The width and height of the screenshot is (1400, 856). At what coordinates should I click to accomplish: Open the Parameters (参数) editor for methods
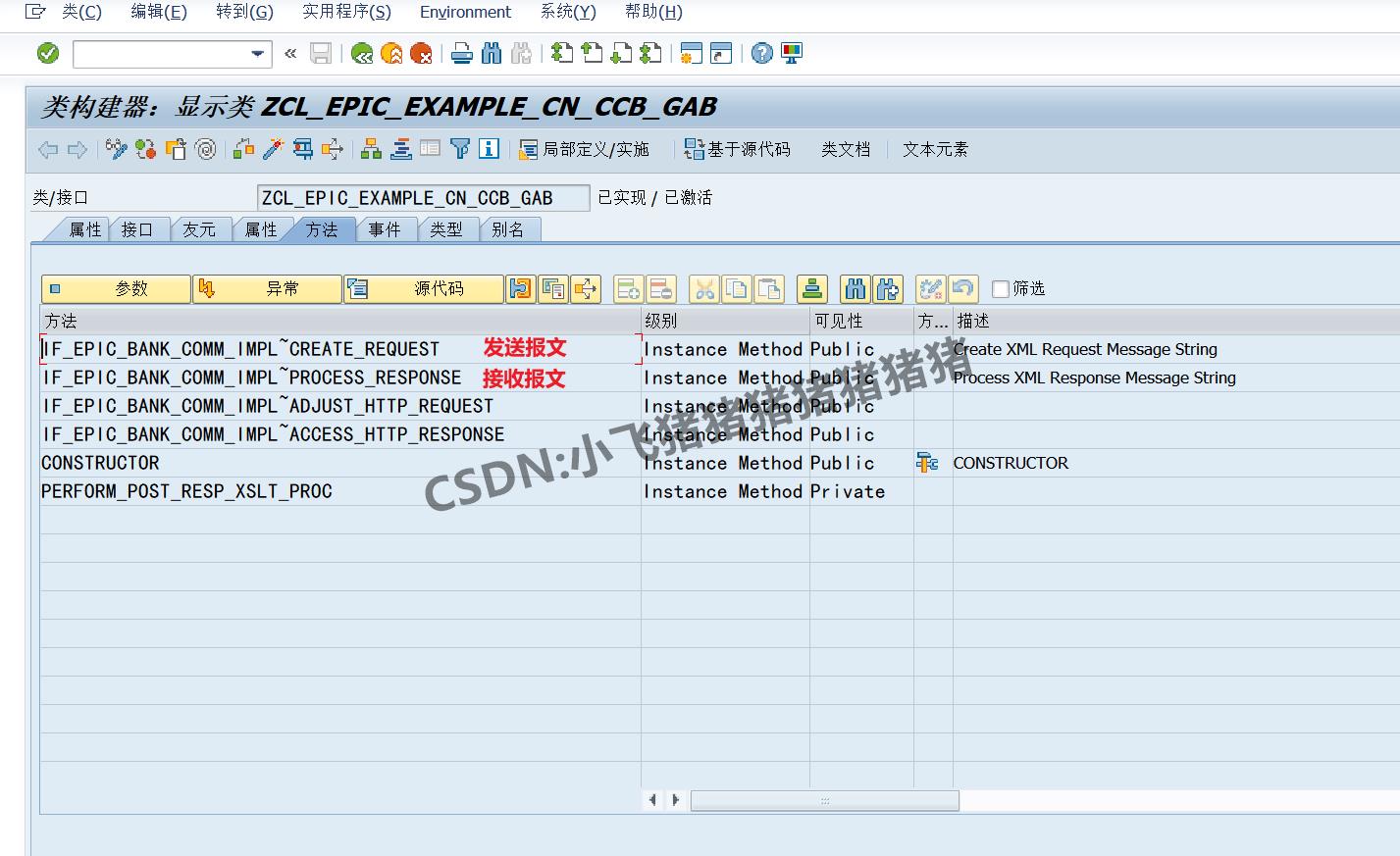(x=115, y=288)
